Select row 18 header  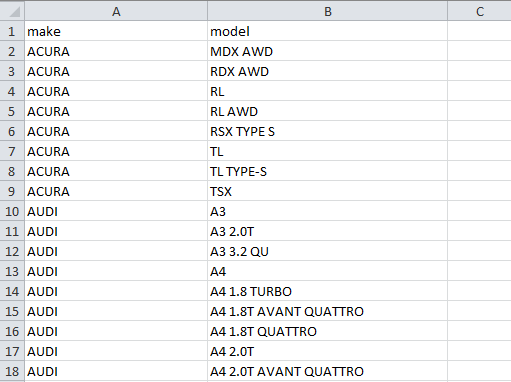12,371
